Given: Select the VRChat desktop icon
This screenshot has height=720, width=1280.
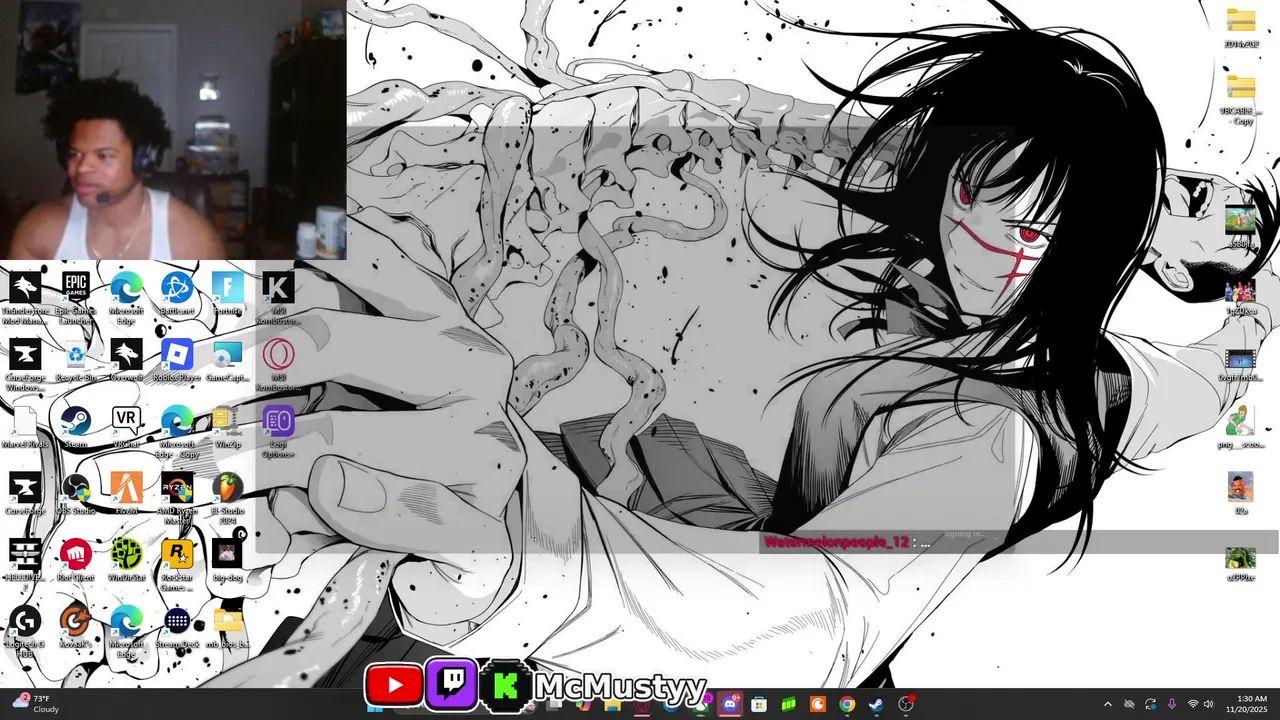Looking at the screenshot, I should pyautogui.click(x=127, y=427).
